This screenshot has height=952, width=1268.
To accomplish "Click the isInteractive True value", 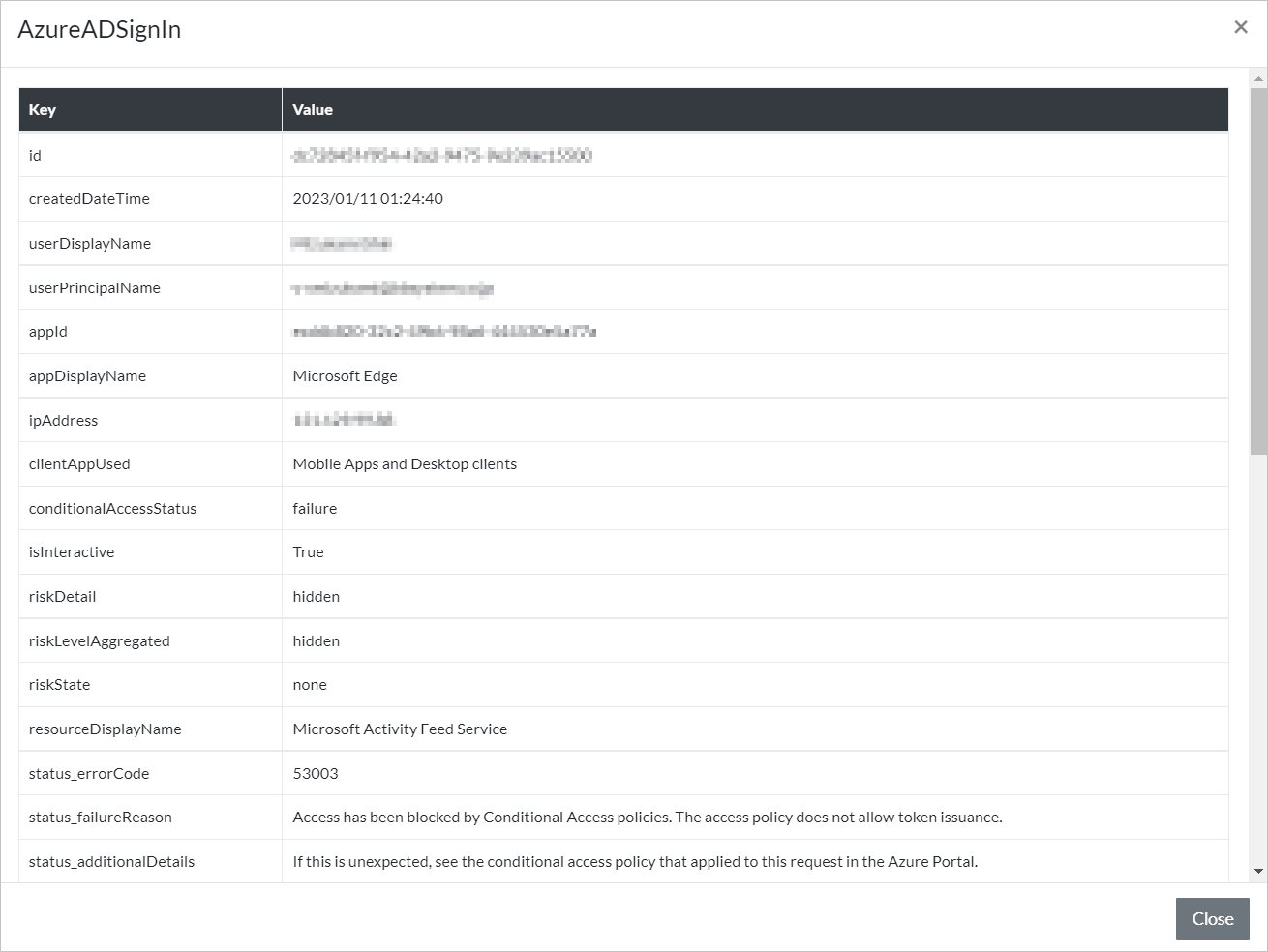I will tap(308, 552).
